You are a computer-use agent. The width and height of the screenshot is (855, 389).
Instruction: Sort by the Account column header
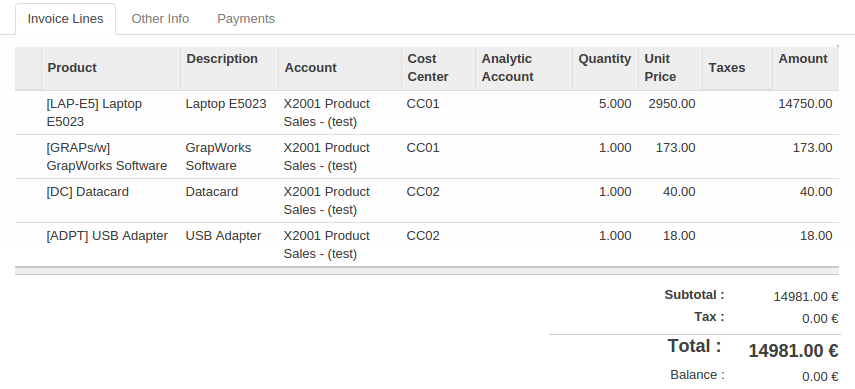pyautogui.click(x=340, y=68)
